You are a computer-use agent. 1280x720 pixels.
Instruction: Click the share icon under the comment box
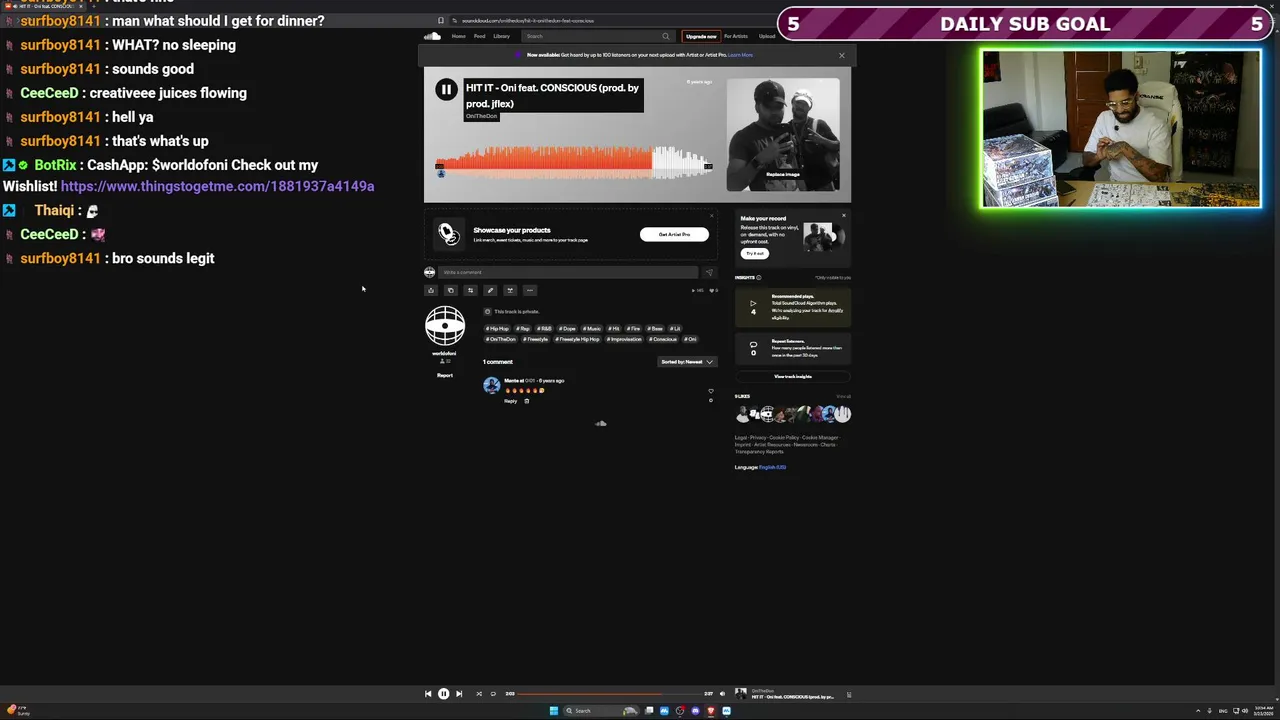pos(431,290)
